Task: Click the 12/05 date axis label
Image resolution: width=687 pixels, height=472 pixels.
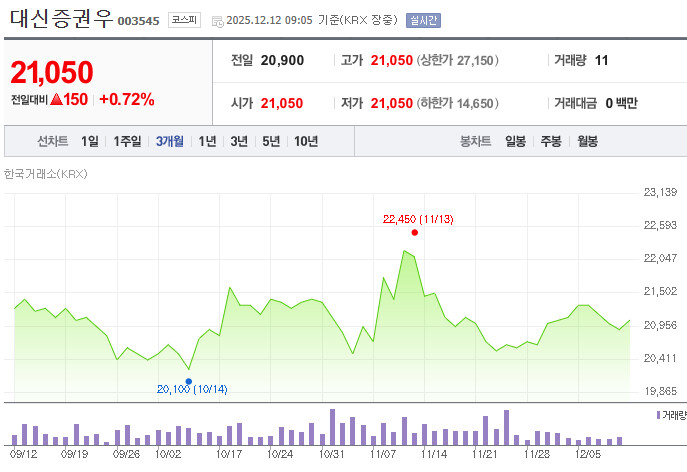Action: pyautogui.click(x=588, y=454)
